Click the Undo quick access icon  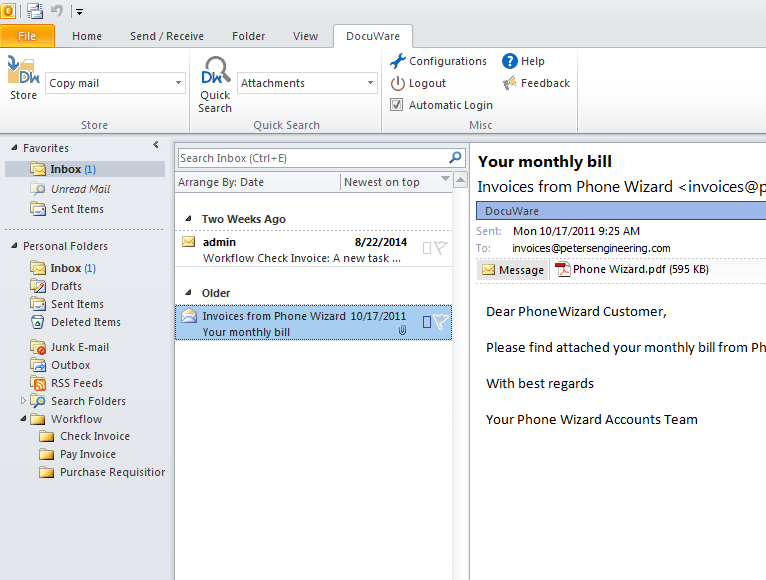click(x=57, y=10)
